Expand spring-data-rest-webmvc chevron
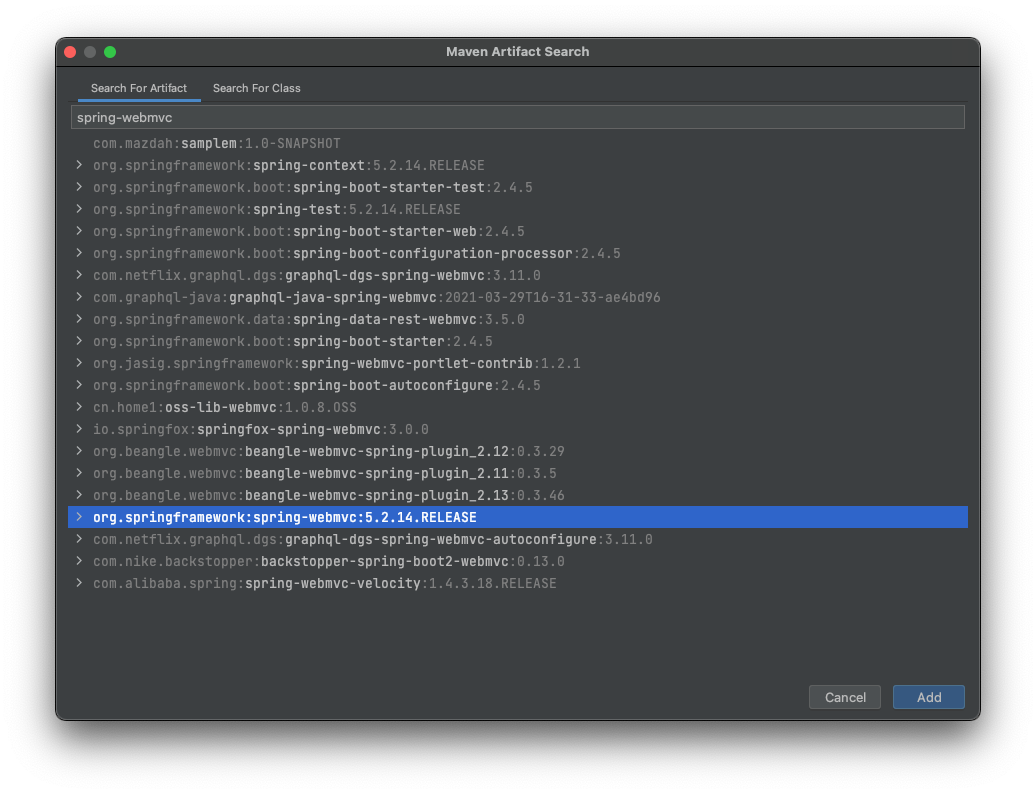 click(x=79, y=319)
